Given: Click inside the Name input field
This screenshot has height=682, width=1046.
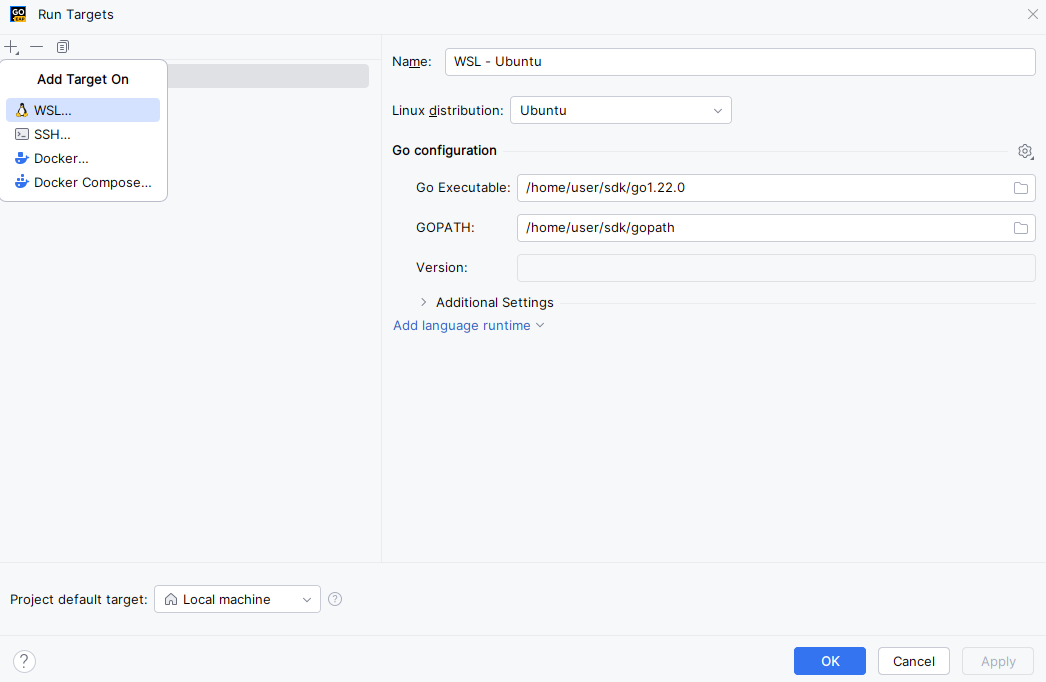Looking at the screenshot, I should pyautogui.click(x=740, y=61).
